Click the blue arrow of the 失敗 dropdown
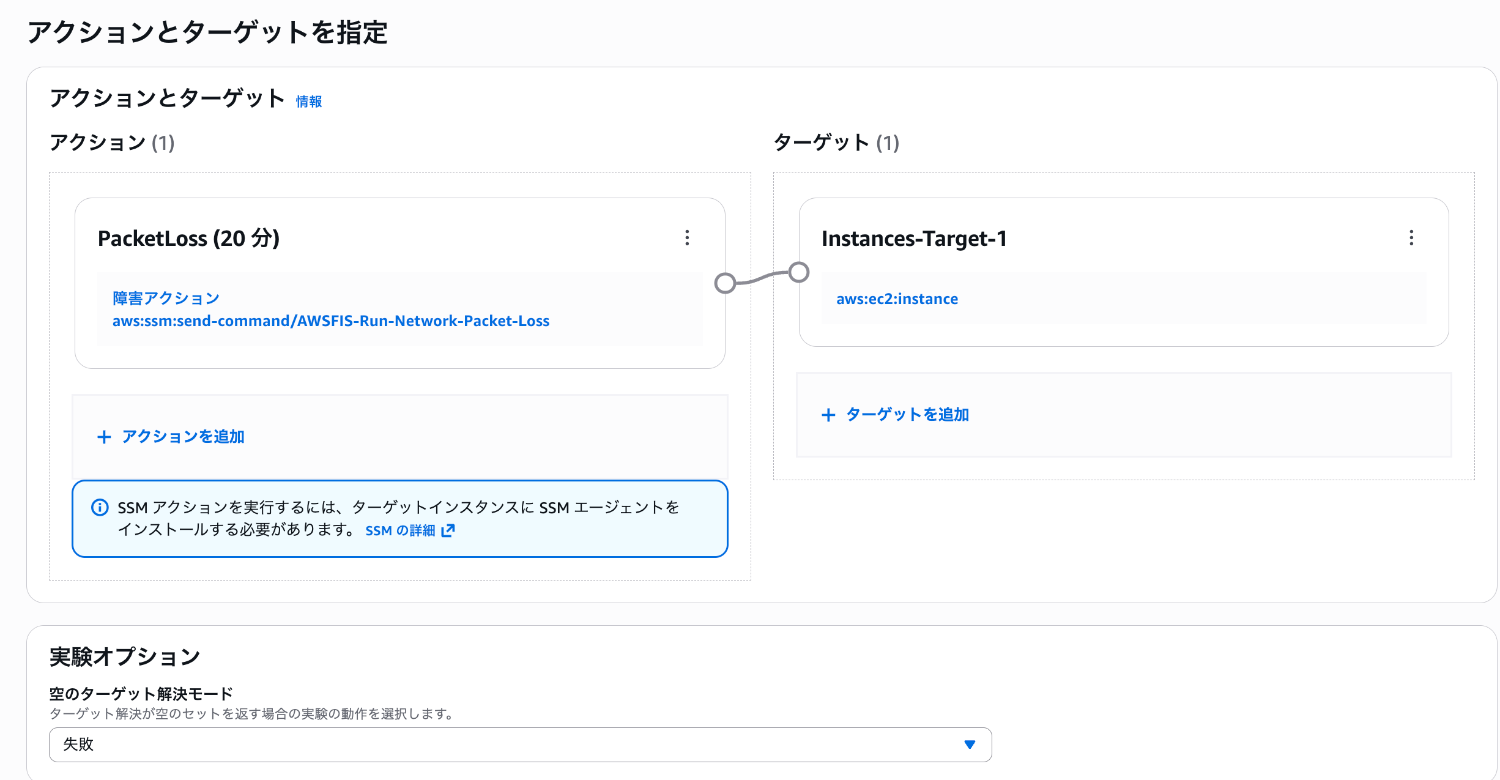This screenshot has height=780, width=1500. point(968,745)
